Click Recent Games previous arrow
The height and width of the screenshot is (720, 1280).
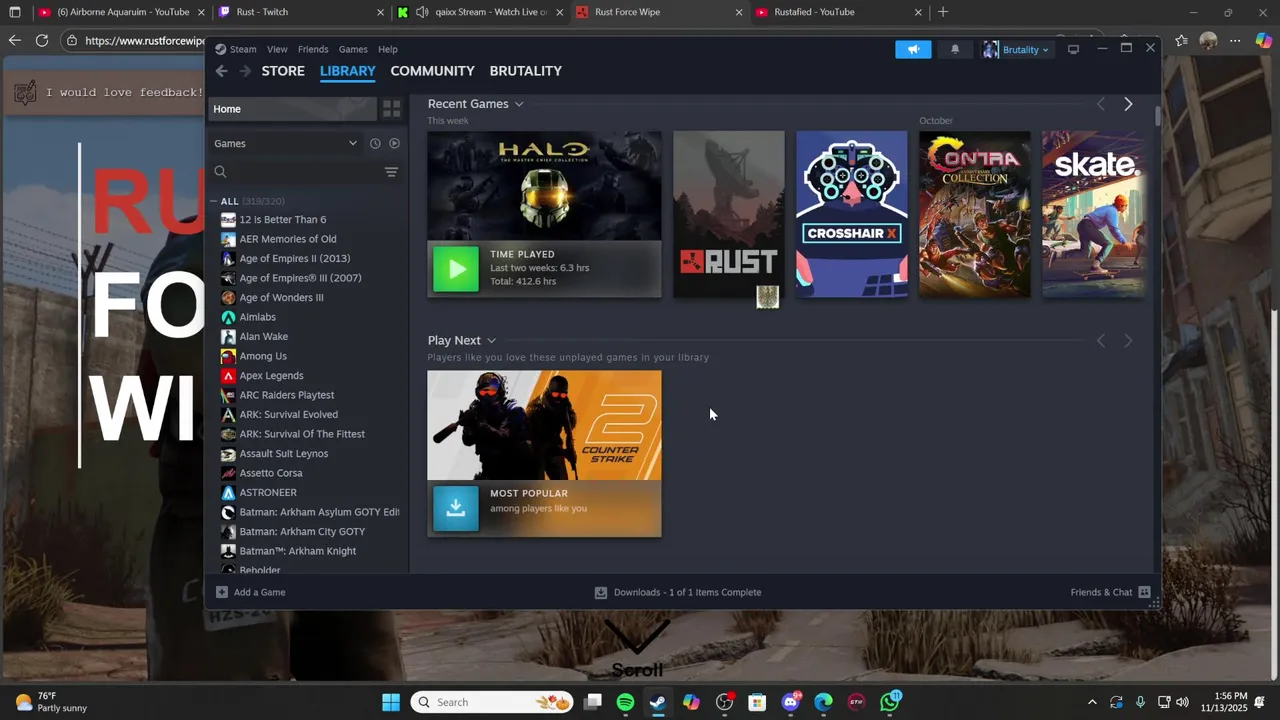pos(1101,104)
